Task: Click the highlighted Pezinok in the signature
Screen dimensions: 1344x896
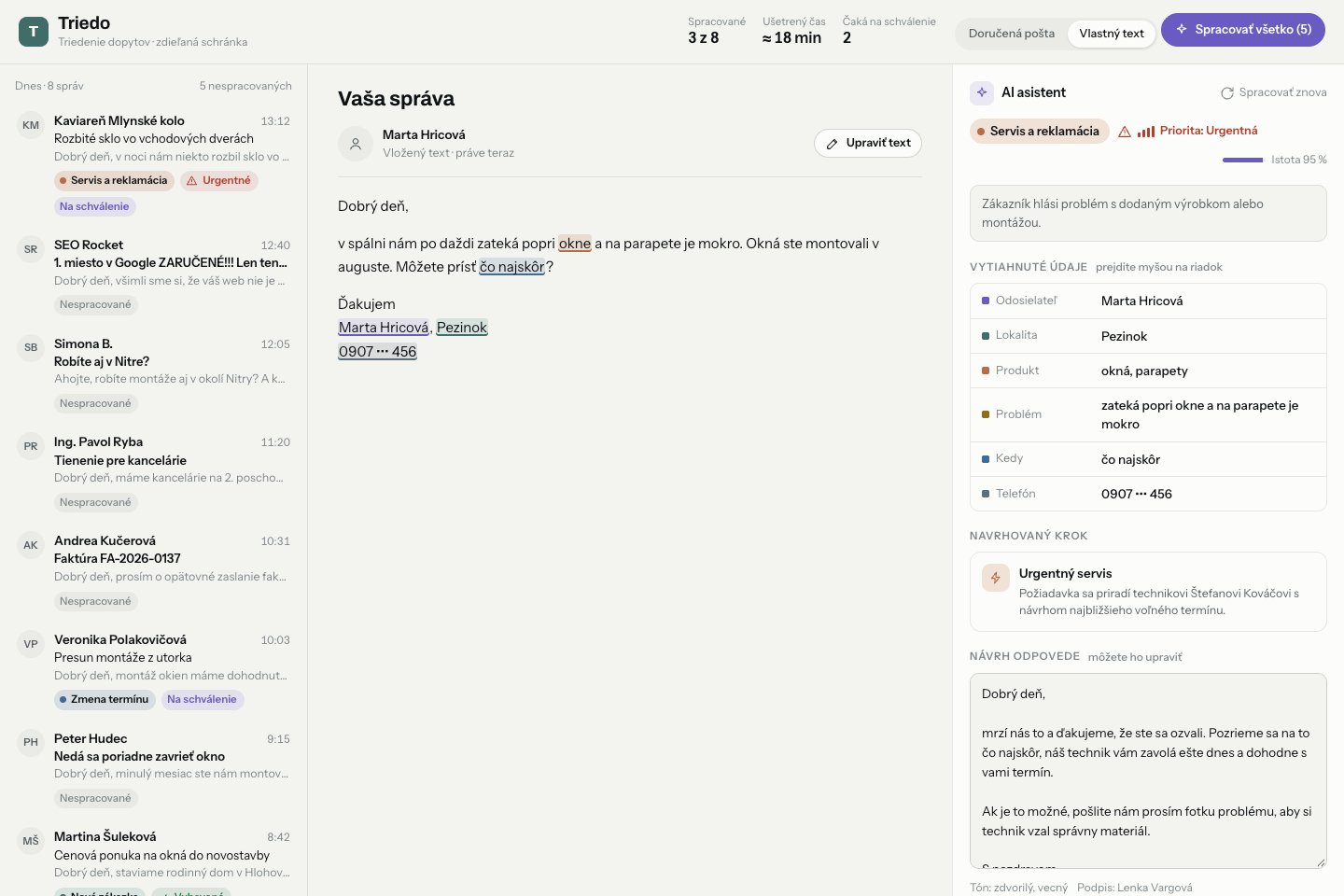Action: [462, 328]
